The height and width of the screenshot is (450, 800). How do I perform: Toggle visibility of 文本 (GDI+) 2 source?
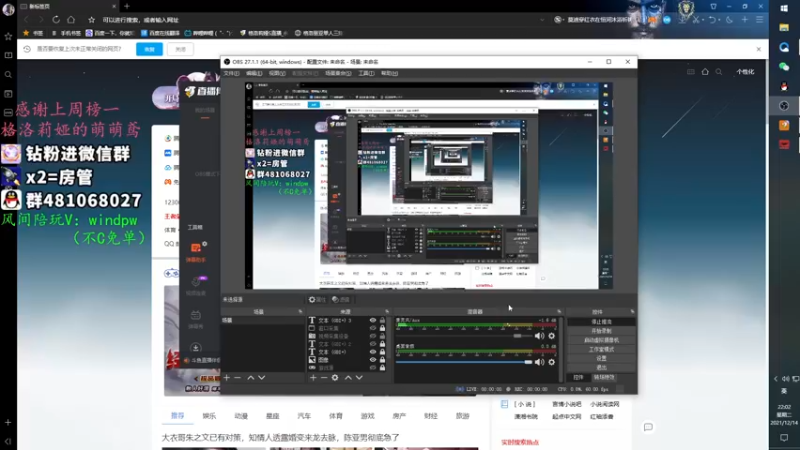(x=372, y=344)
